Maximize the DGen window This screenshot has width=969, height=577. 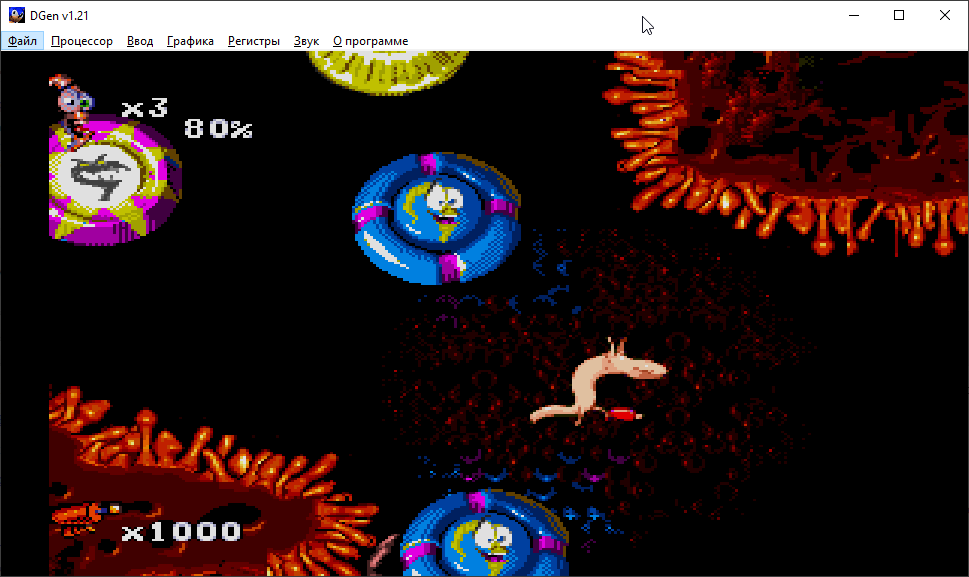(899, 15)
